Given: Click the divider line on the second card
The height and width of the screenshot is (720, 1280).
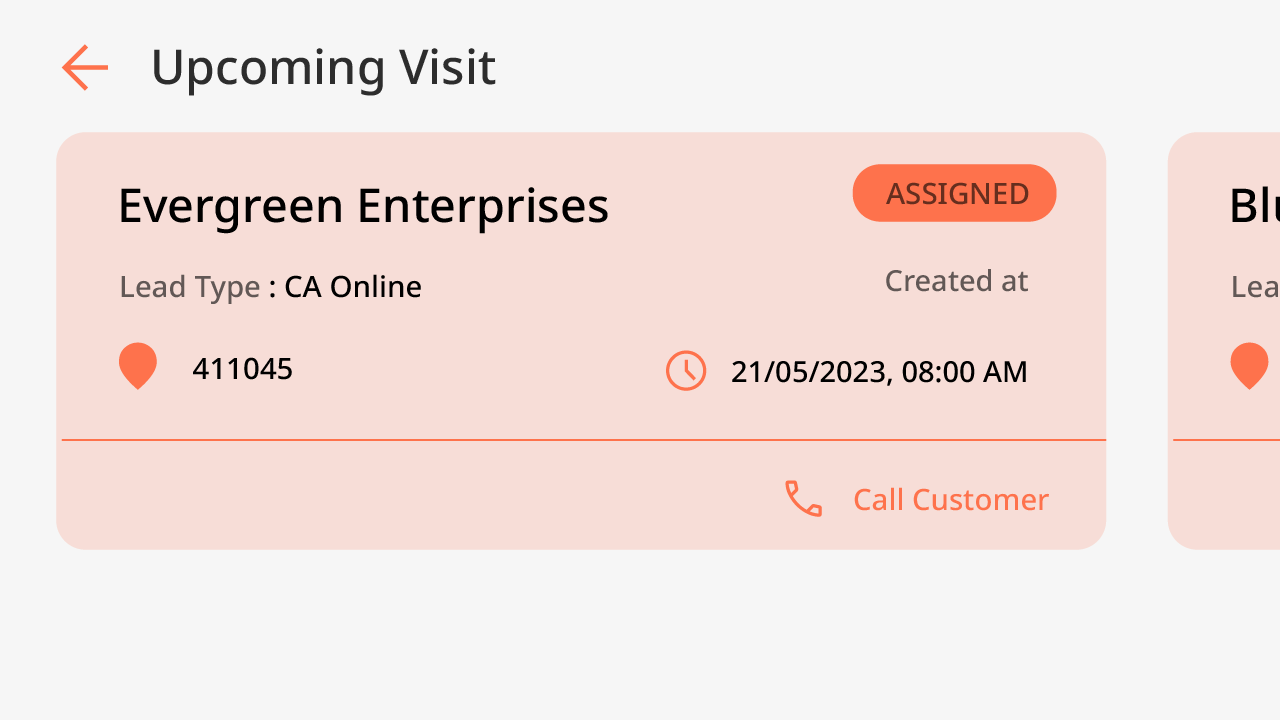Looking at the screenshot, I should click(1226, 440).
